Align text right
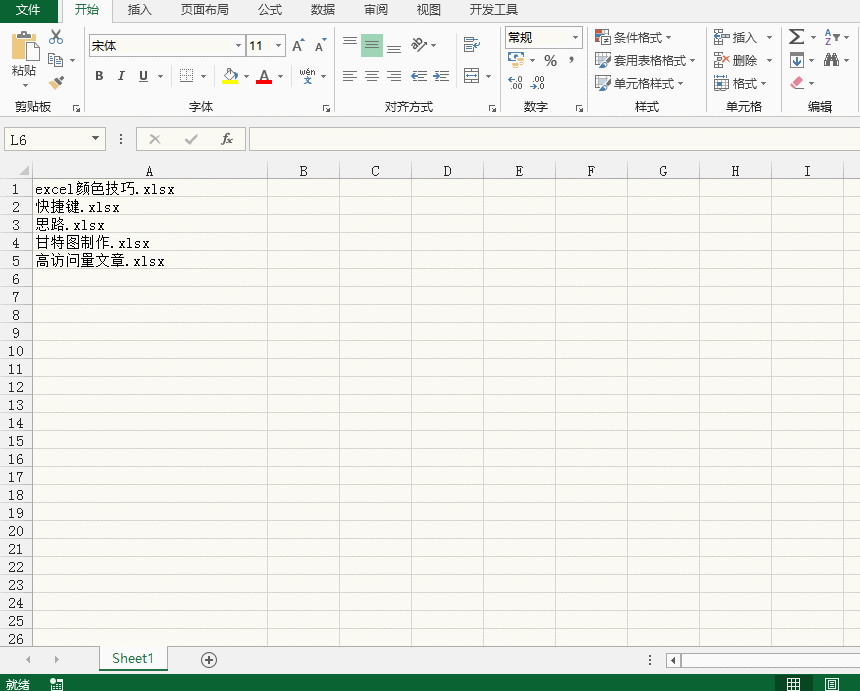The height and width of the screenshot is (691, 860). pos(394,76)
